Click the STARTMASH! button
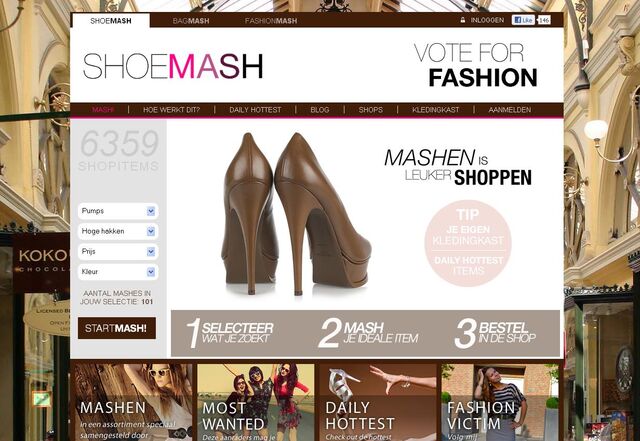 pyautogui.click(x=117, y=328)
